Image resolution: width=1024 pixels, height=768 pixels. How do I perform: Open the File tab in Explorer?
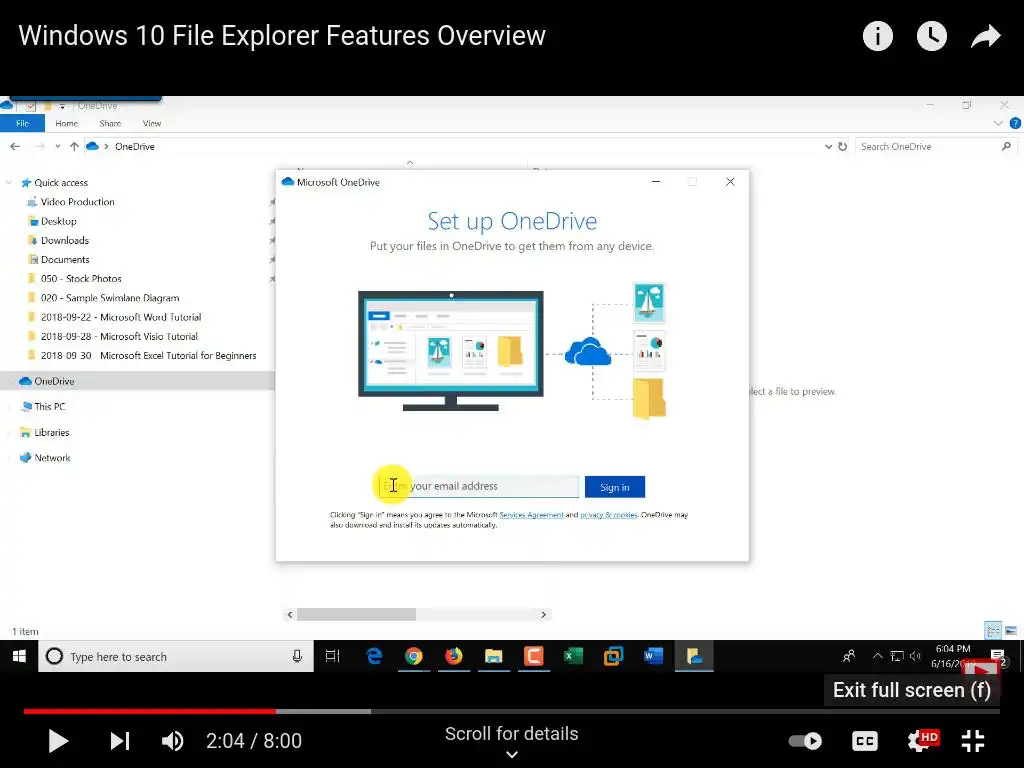click(22, 123)
